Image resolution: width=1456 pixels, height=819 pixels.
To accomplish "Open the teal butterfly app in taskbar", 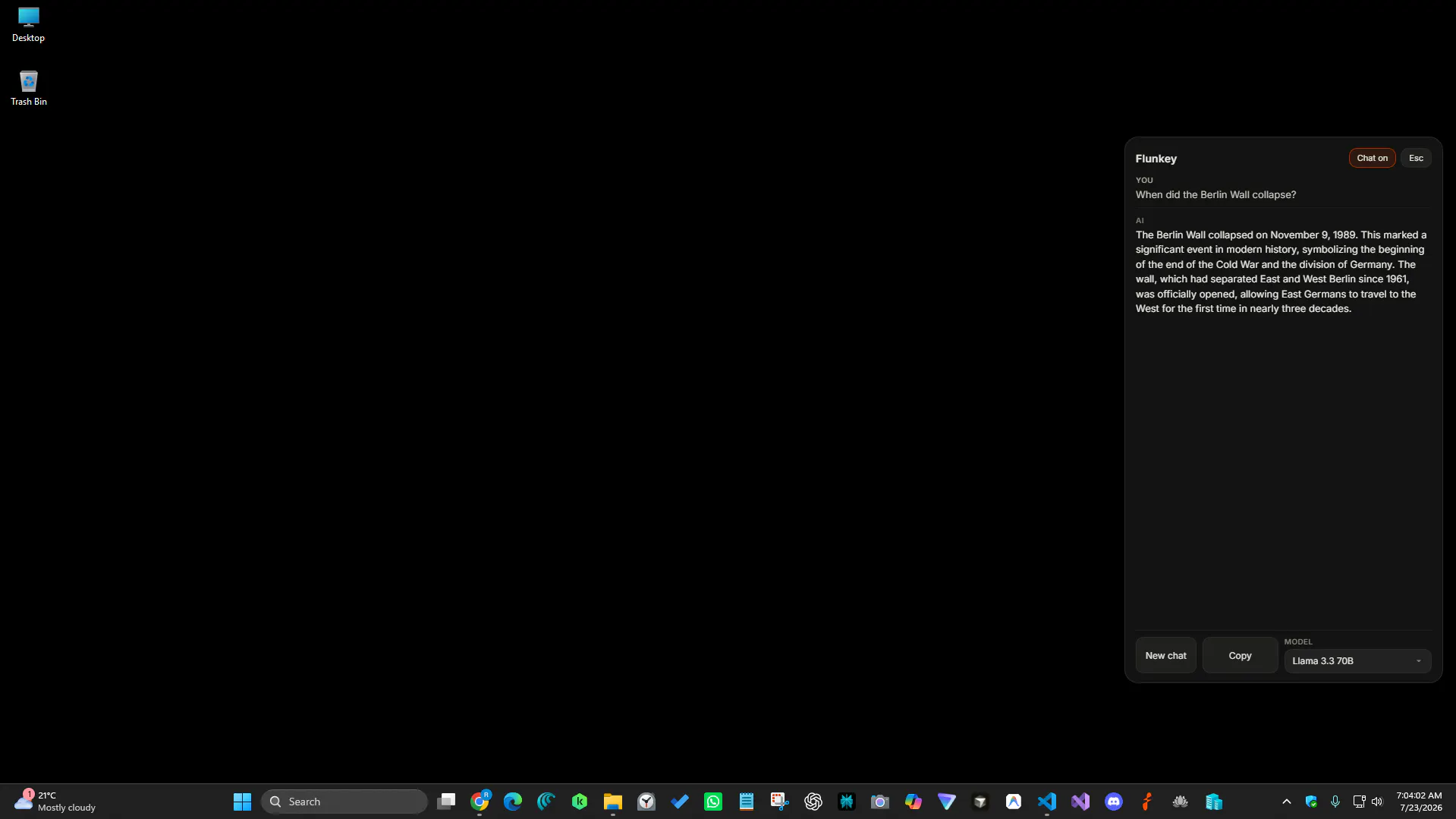I will pyautogui.click(x=847, y=802).
